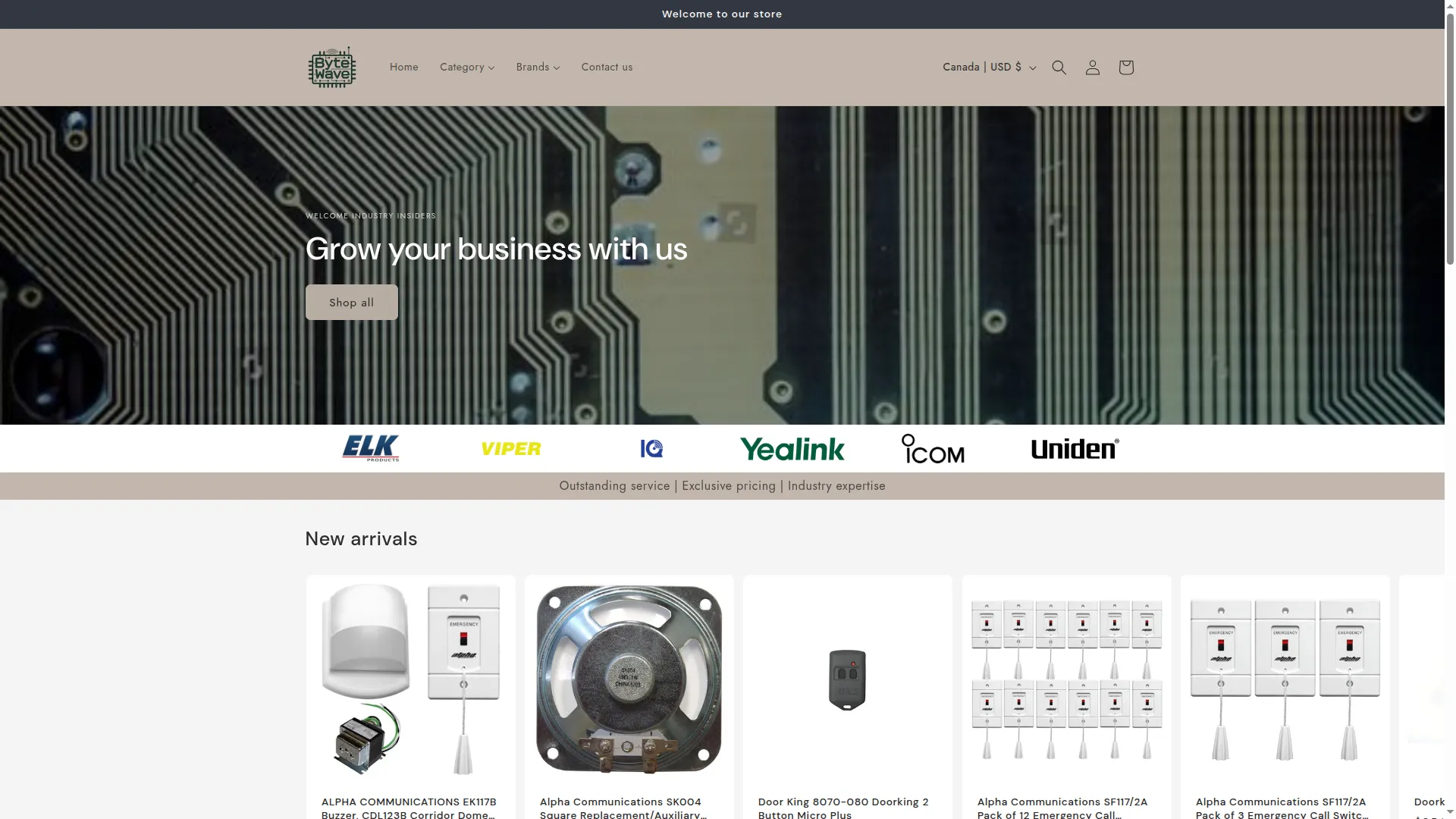
Task: Open the search magnifier icon
Action: (1059, 67)
